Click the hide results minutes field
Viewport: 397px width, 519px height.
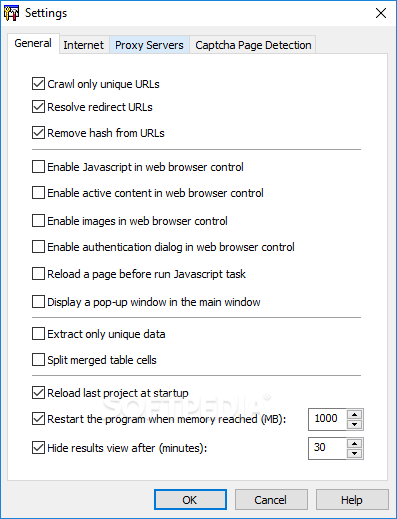click(x=328, y=448)
